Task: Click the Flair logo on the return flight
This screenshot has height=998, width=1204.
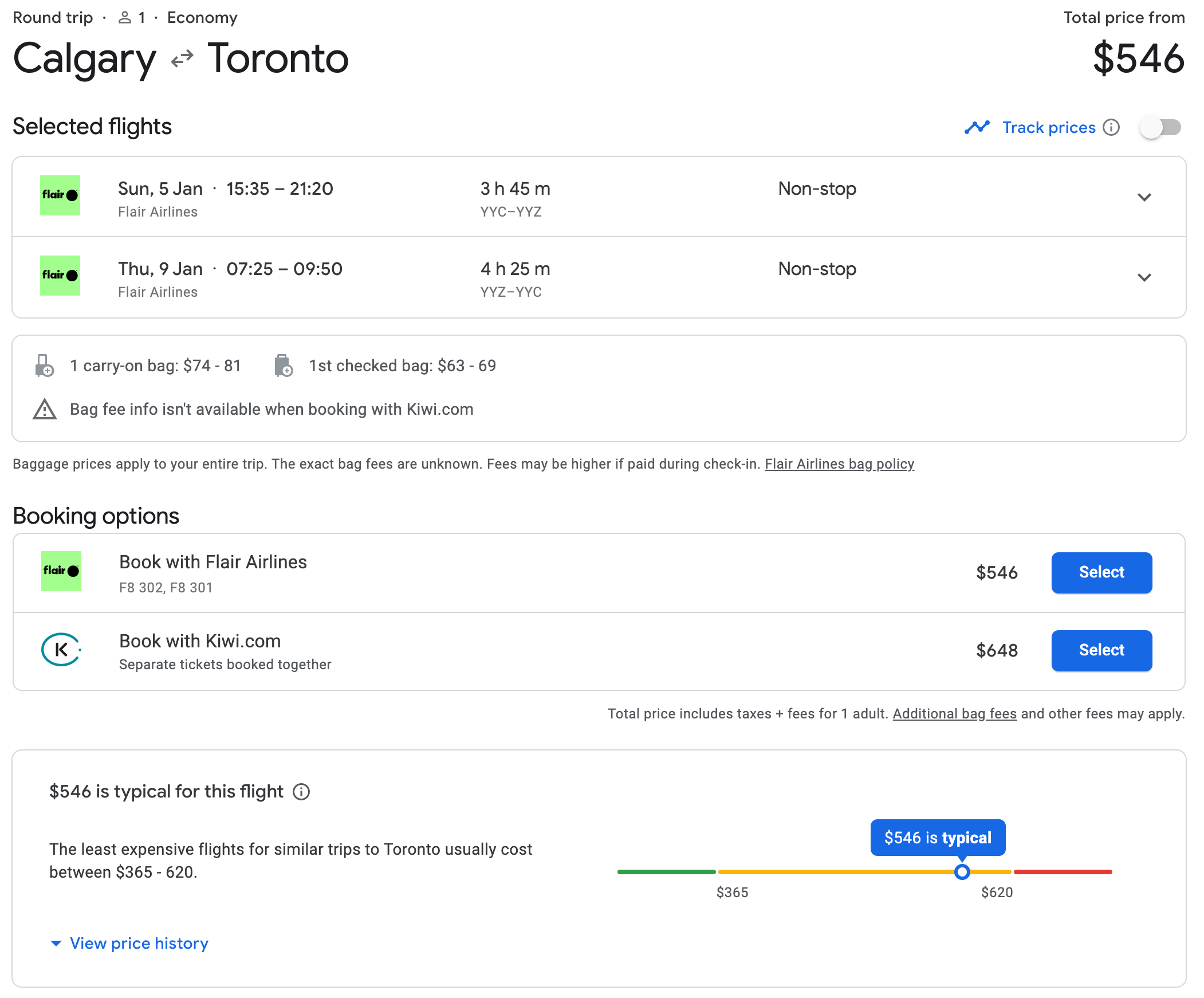Action: point(60,276)
